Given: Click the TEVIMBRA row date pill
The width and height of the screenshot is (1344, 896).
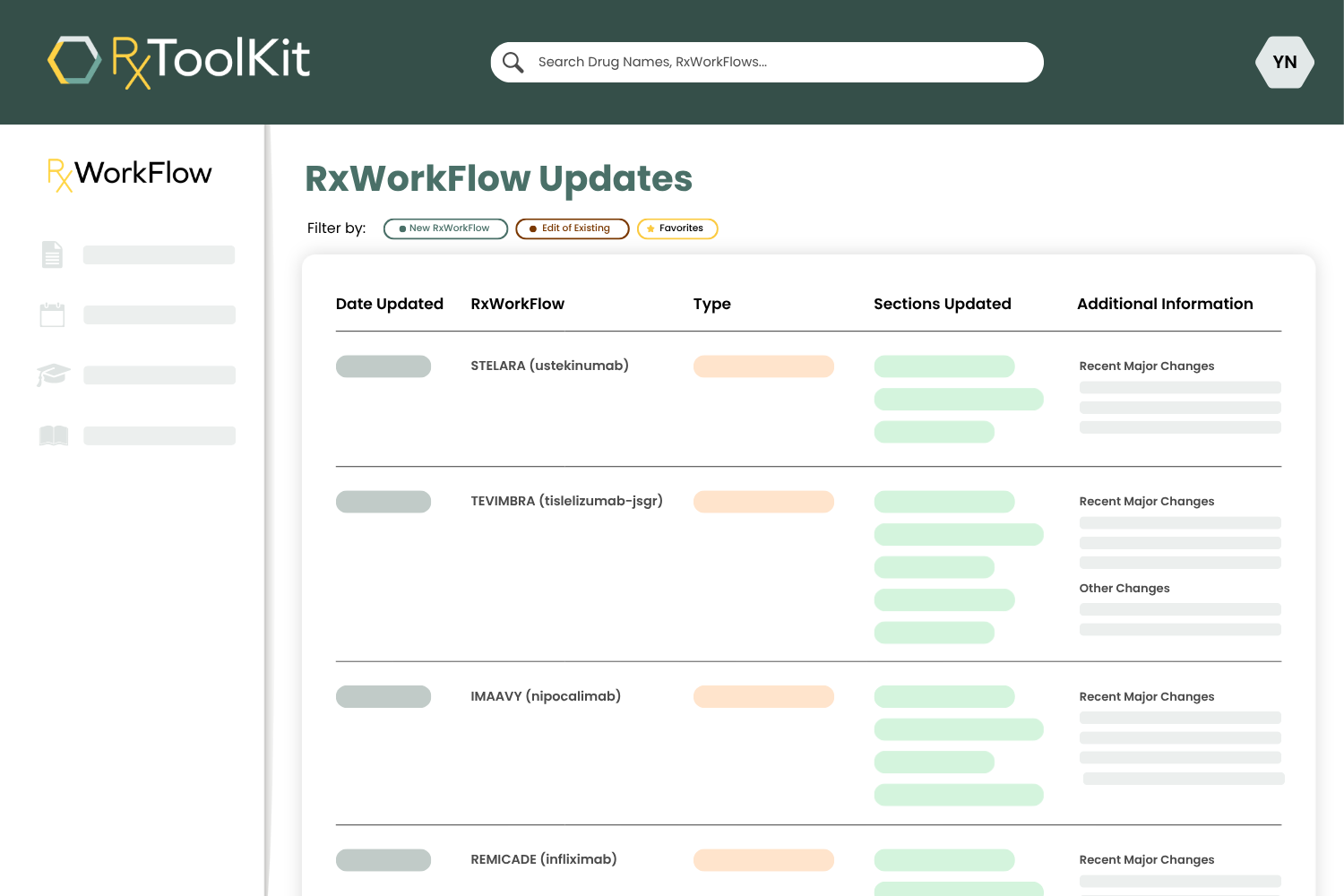Looking at the screenshot, I should [383, 502].
